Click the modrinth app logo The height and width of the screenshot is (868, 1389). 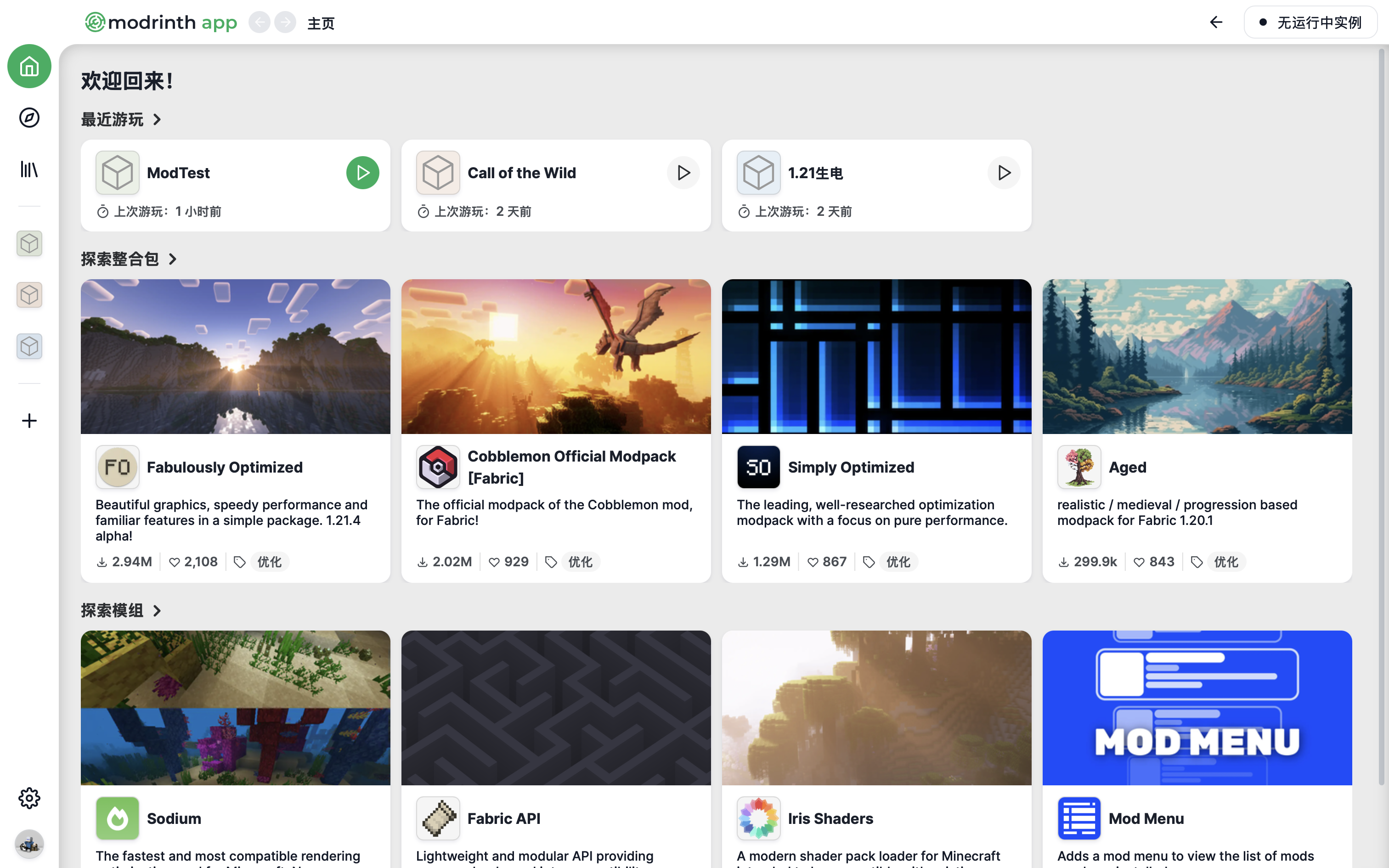coord(161,23)
